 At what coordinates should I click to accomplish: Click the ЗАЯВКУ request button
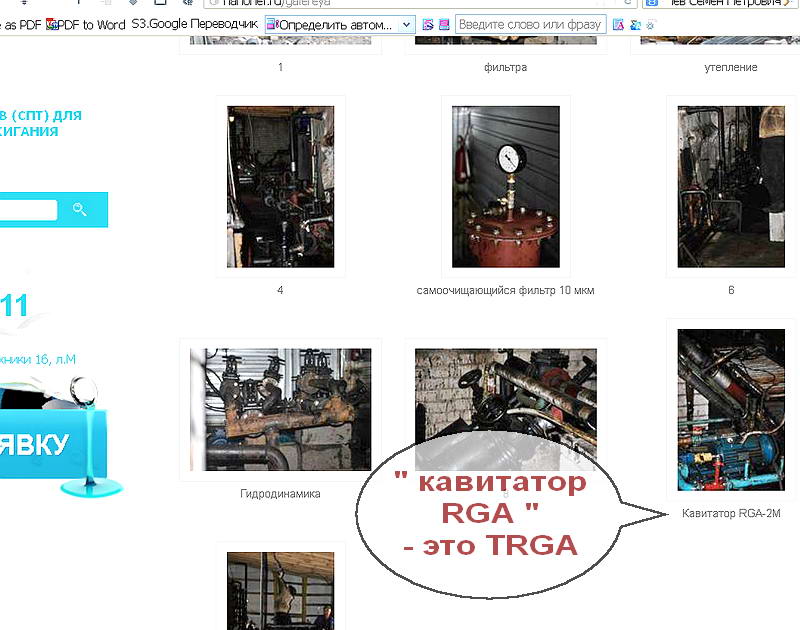coord(54,444)
